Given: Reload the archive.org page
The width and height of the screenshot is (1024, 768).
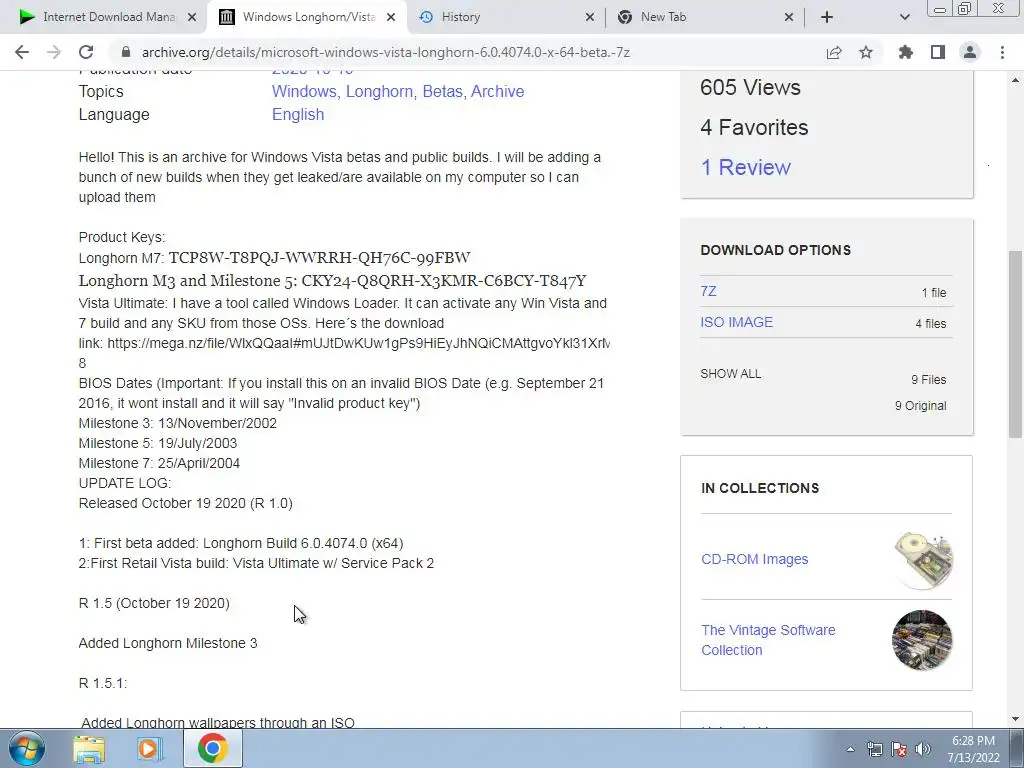Looking at the screenshot, I should pyautogui.click(x=86, y=52).
